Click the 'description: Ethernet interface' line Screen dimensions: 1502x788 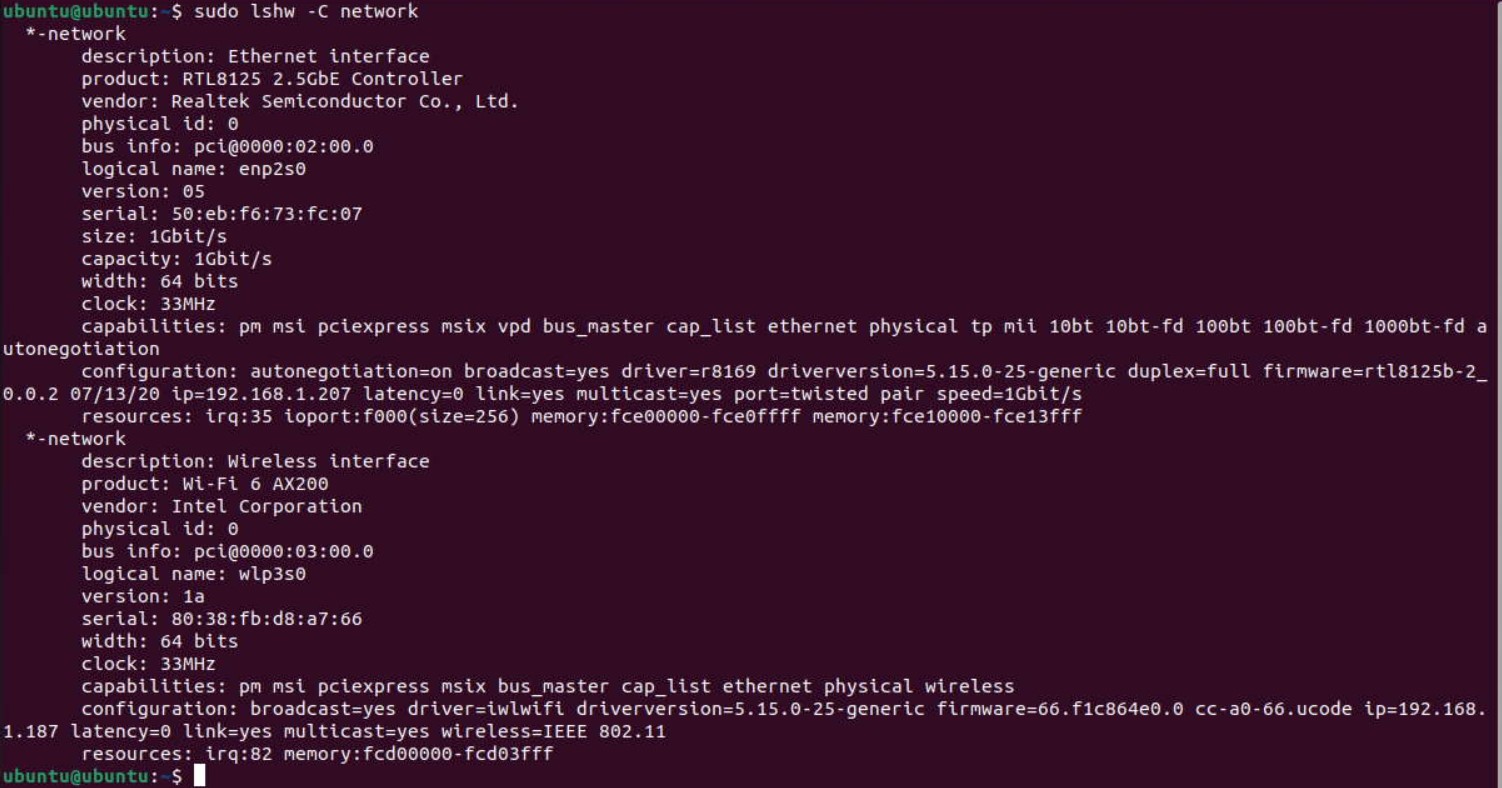click(255, 56)
